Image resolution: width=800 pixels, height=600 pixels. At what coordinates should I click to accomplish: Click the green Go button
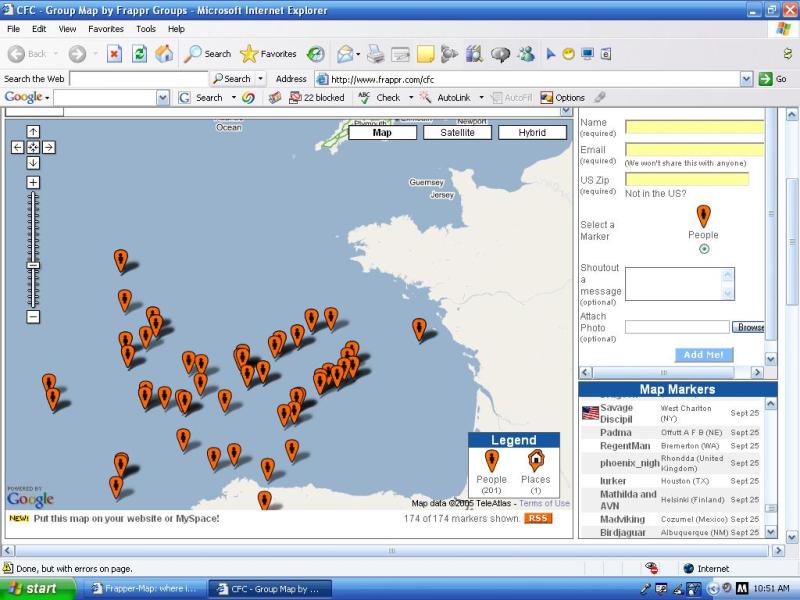[x=773, y=79]
